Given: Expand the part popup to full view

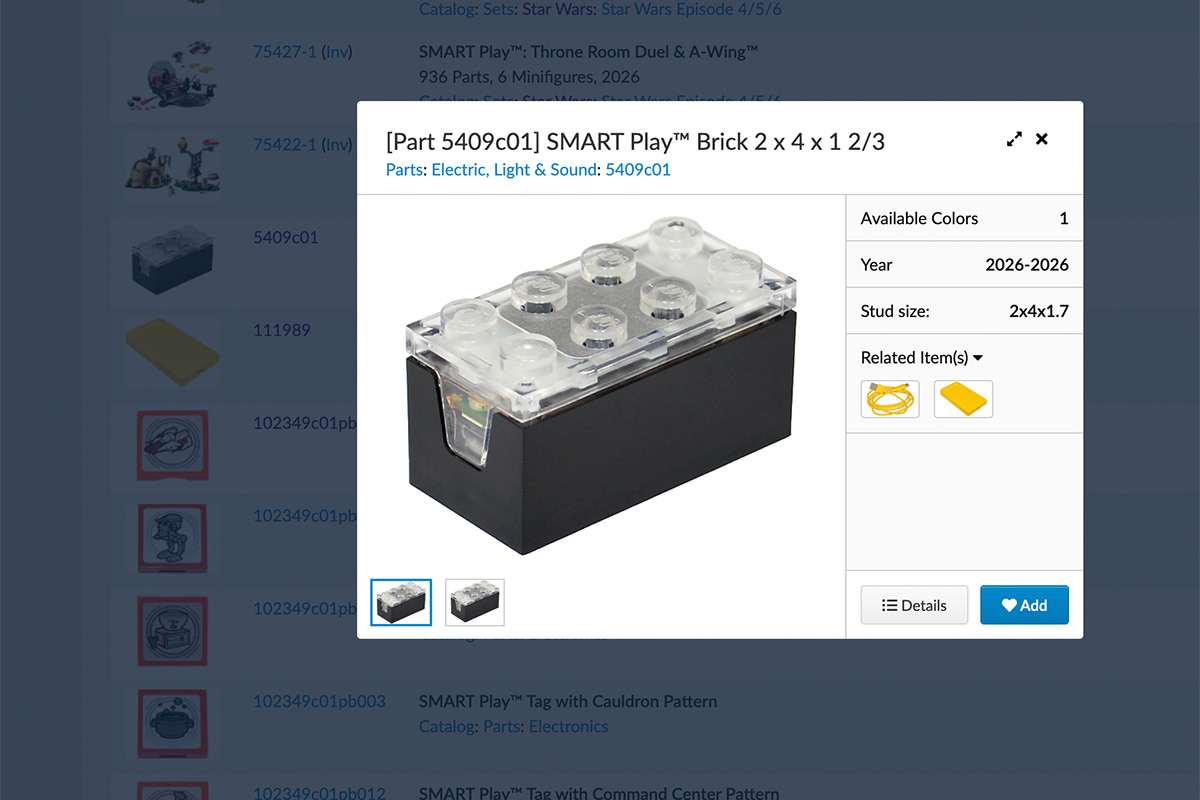Looking at the screenshot, I should pyautogui.click(x=1014, y=140).
